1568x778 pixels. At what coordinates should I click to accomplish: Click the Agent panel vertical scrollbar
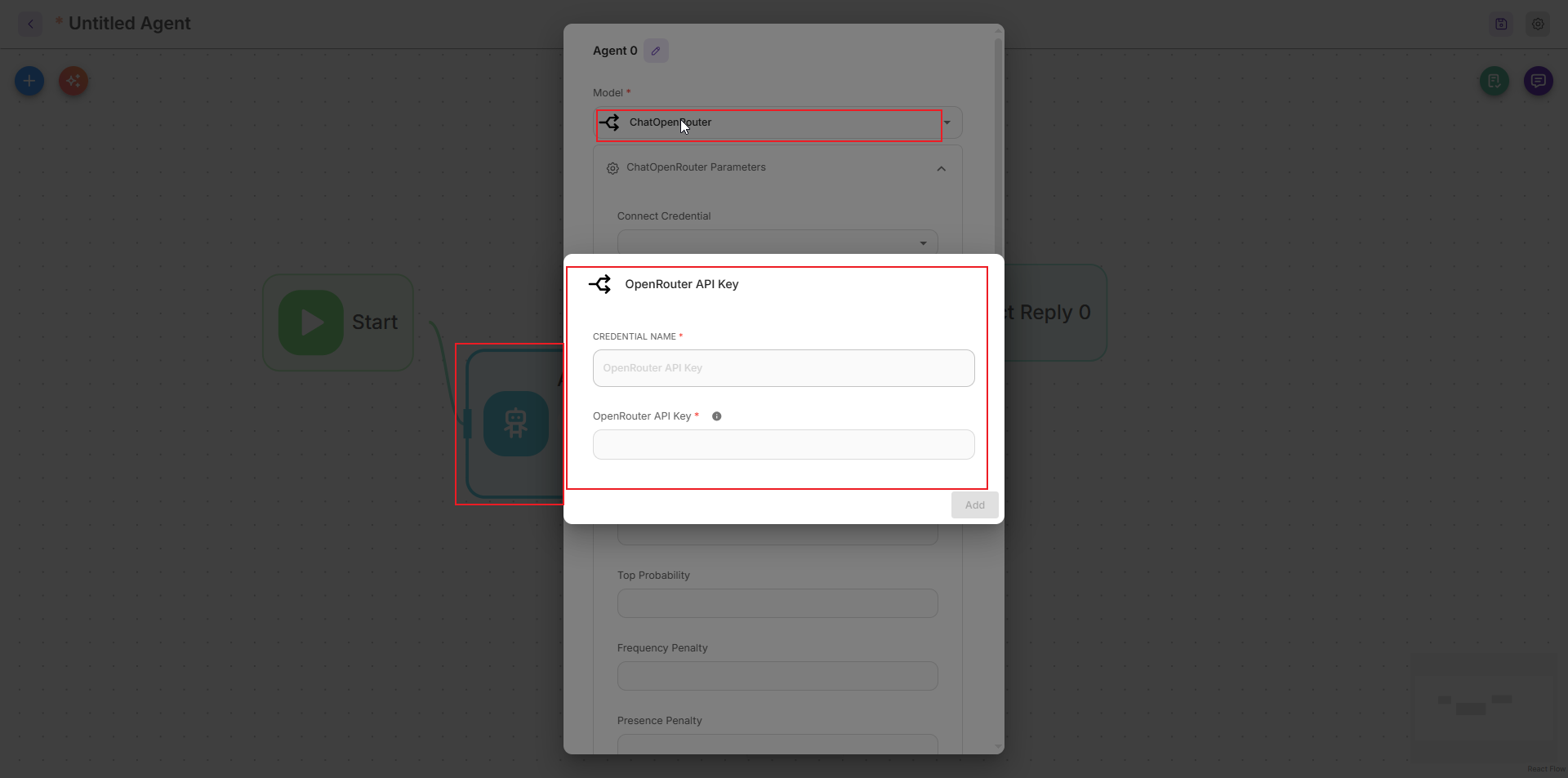pyautogui.click(x=998, y=147)
